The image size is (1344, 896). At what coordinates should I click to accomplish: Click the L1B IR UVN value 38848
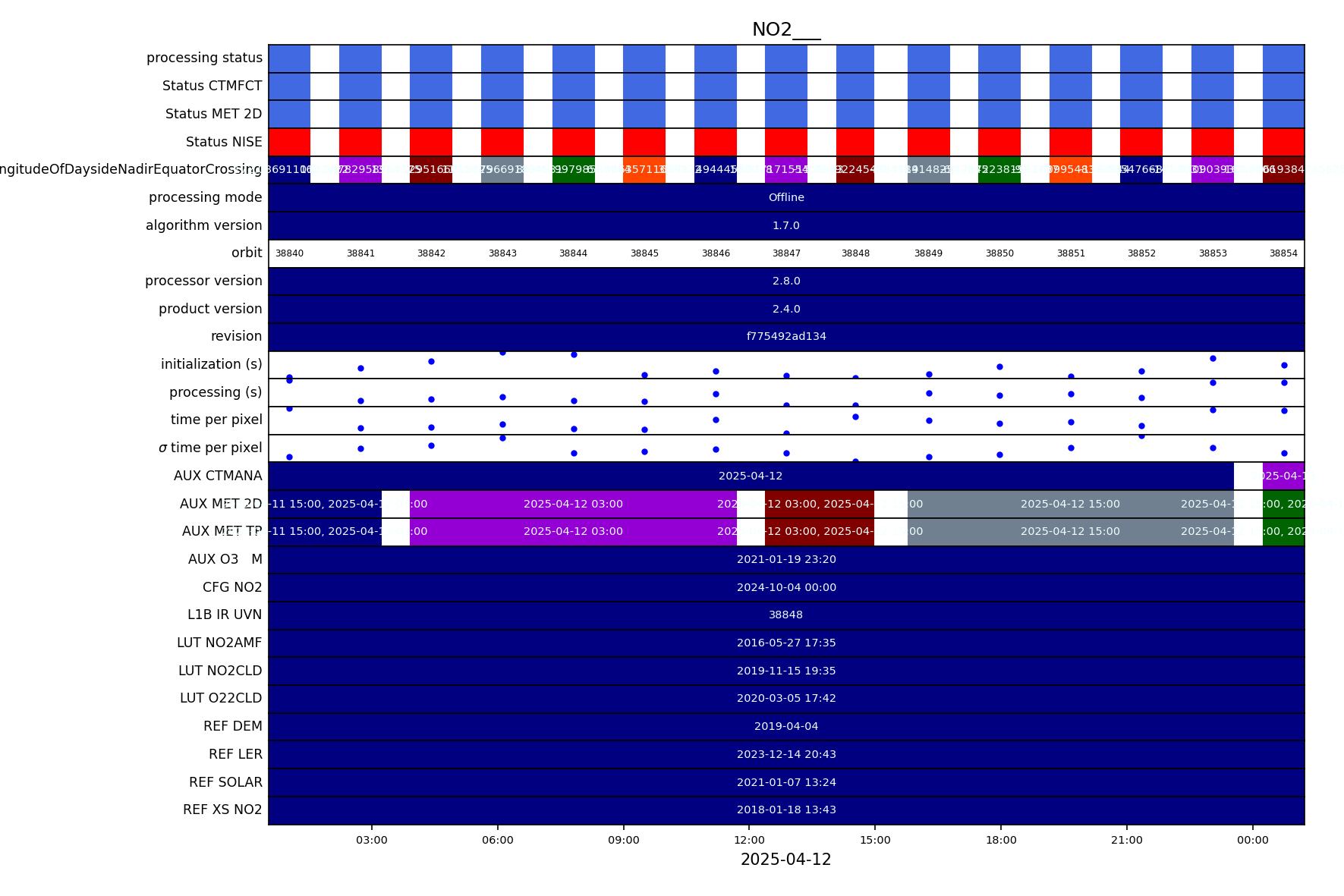pos(786,615)
